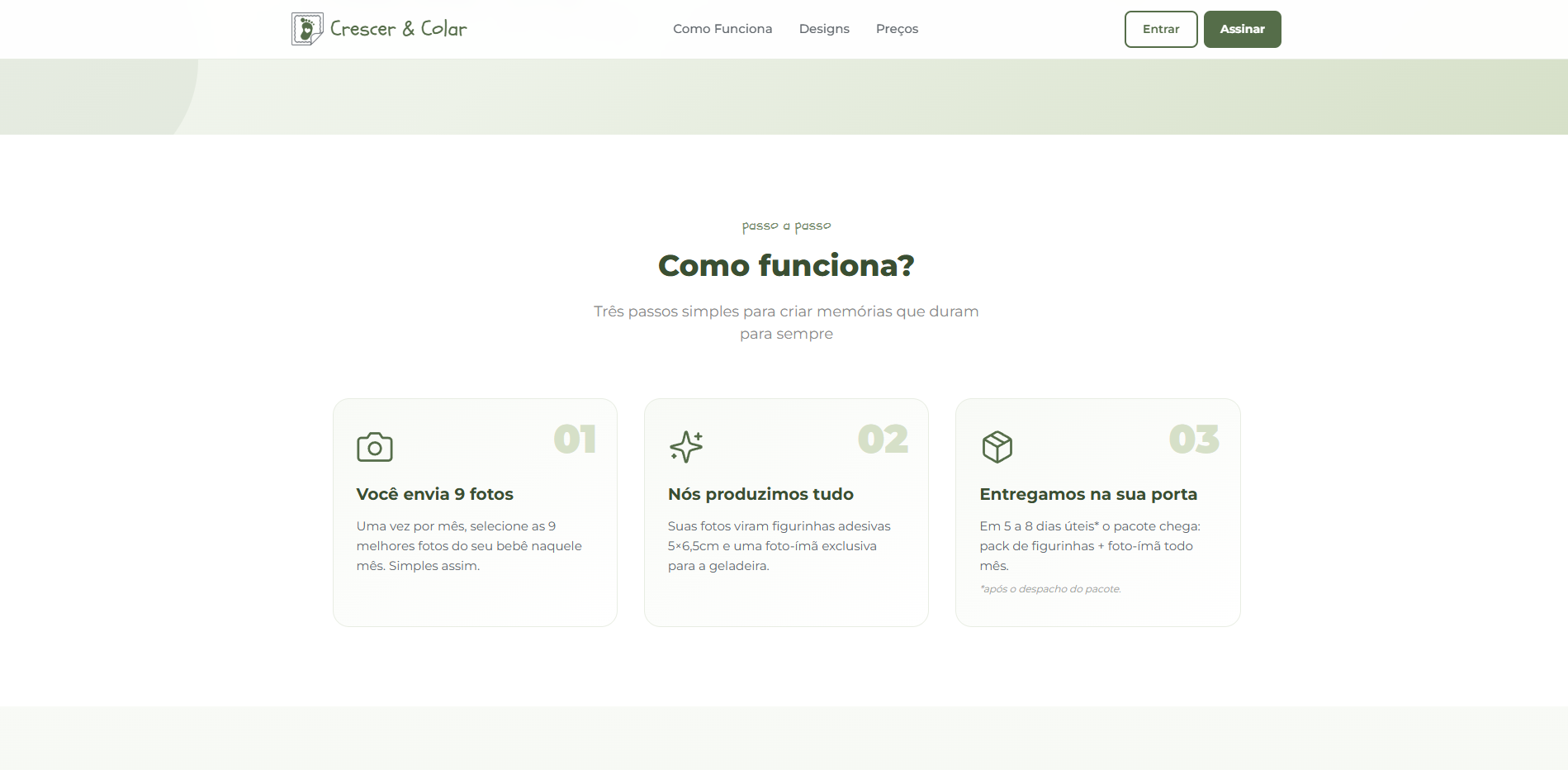Click the Em 5 a 8 dias úteis description
The height and width of the screenshot is (770, 1568).
[x=1090, y=546]
